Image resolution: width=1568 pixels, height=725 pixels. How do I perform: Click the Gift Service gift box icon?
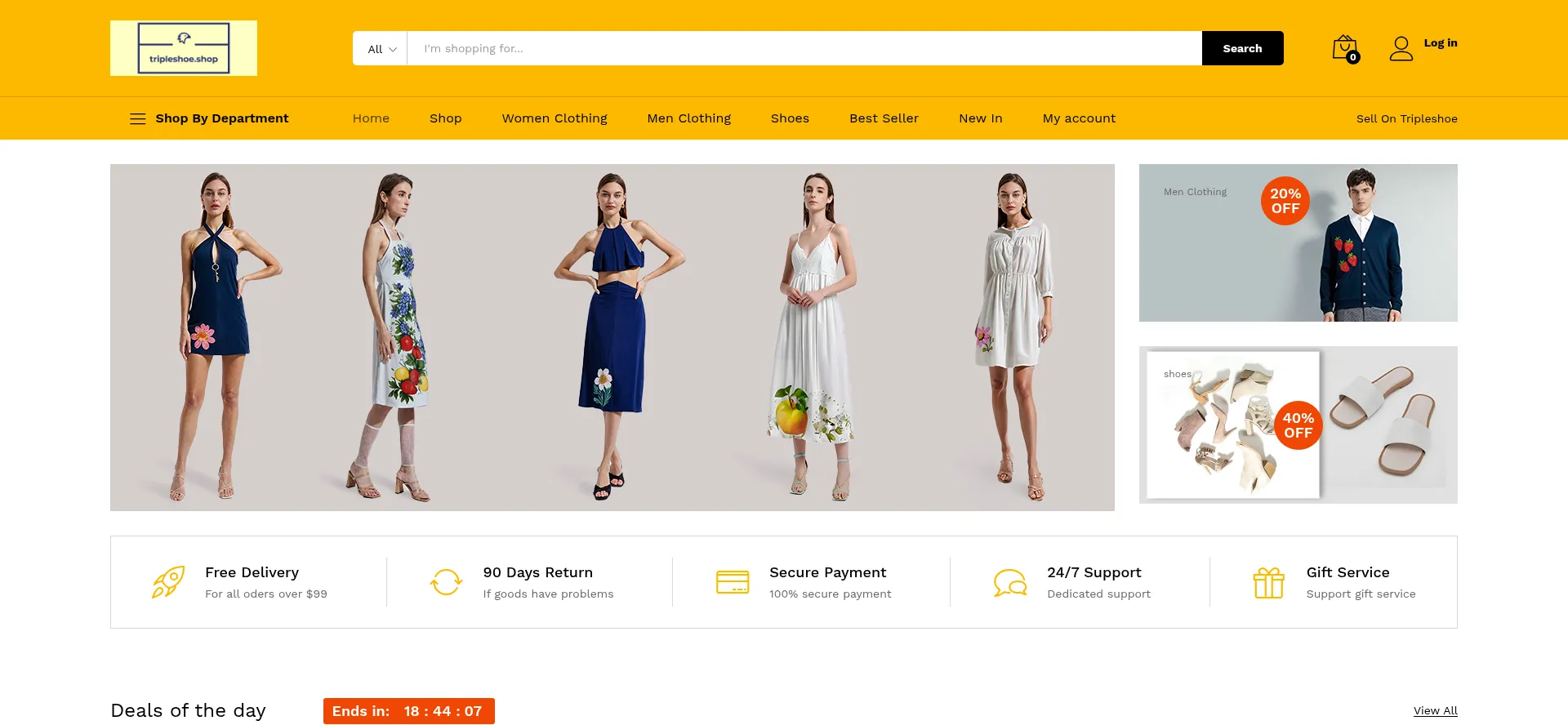point(1268,583)
